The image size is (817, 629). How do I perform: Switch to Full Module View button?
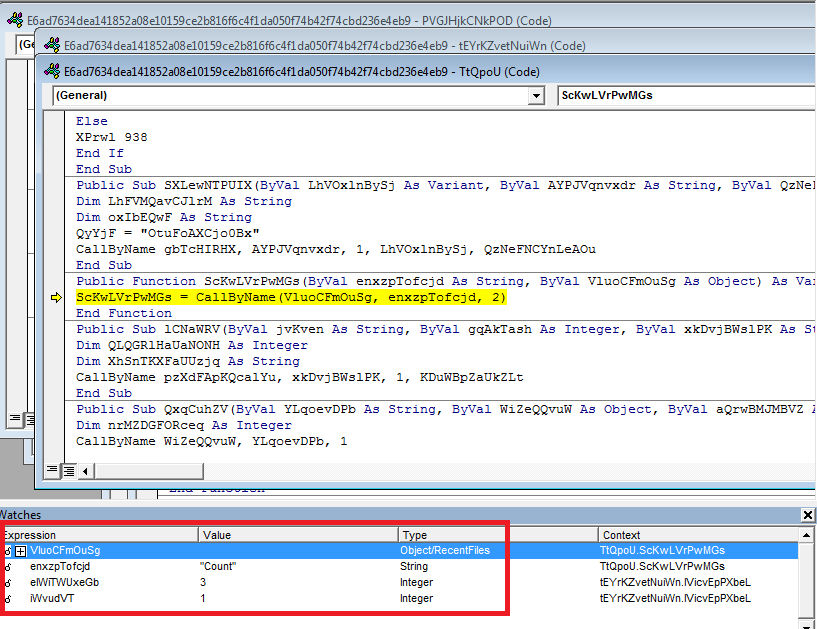(68, 470)
